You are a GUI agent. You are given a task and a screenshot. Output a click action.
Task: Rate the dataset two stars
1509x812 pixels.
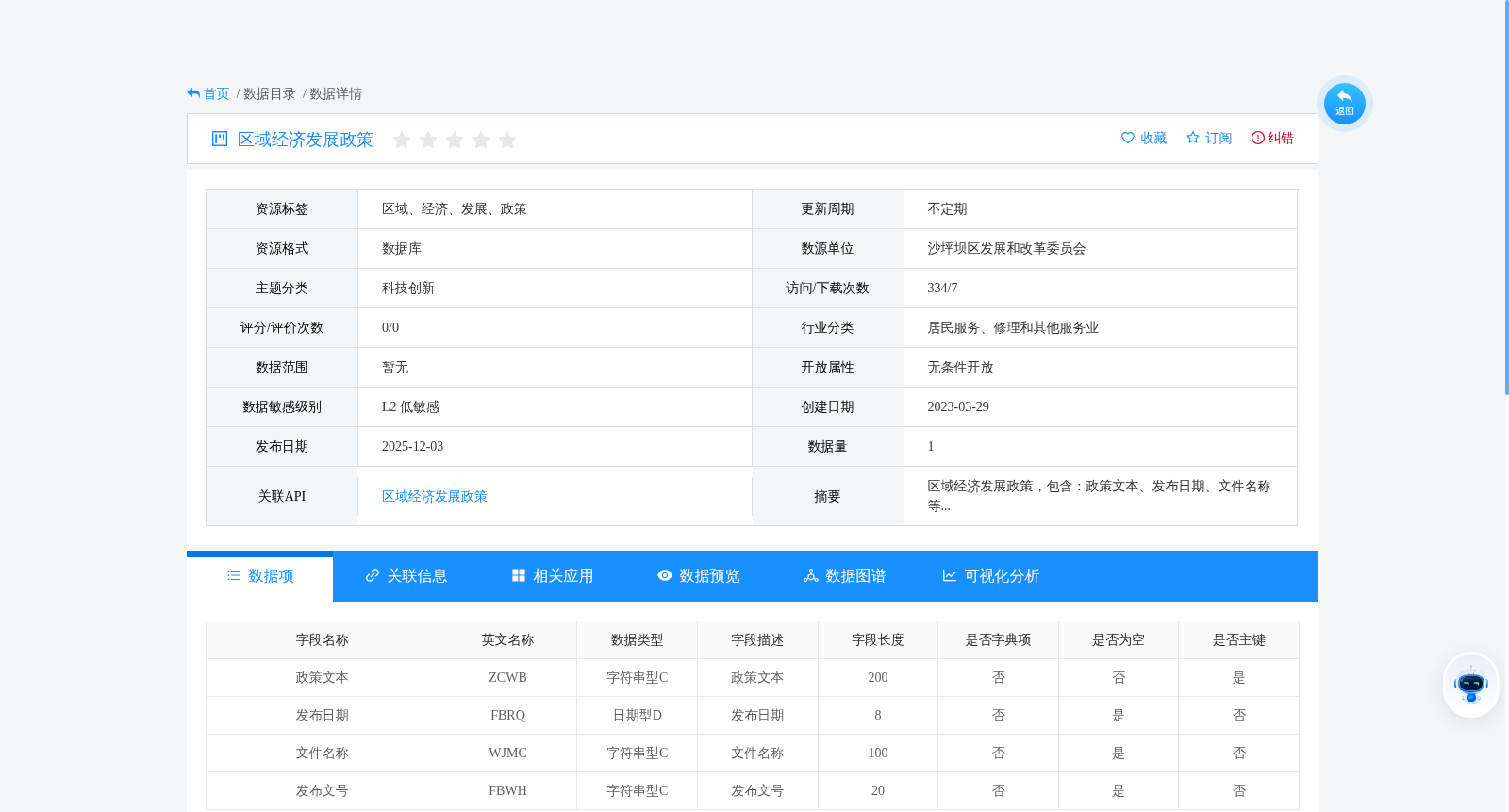pos(428,140)
